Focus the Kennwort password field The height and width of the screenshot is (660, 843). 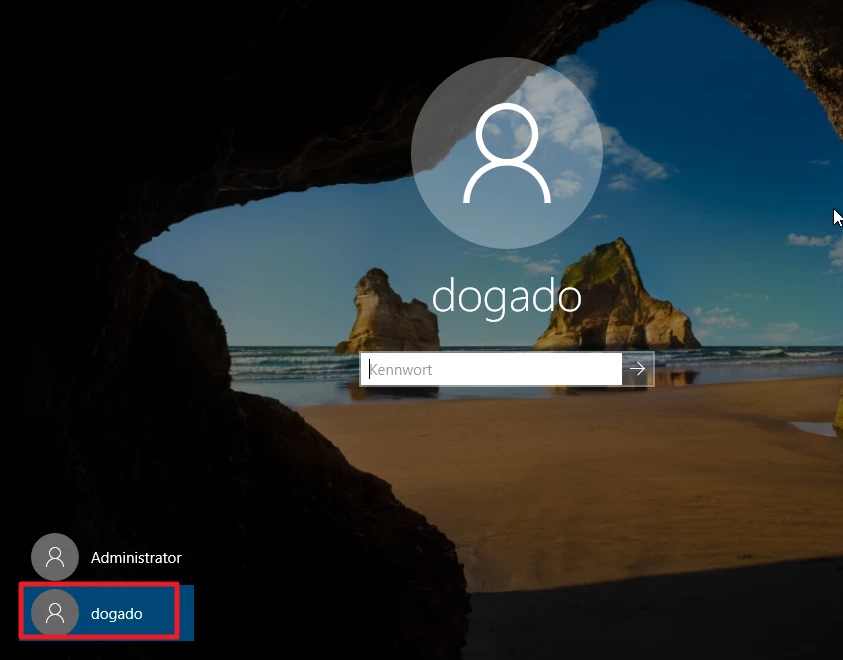click(x=490, y=370)
